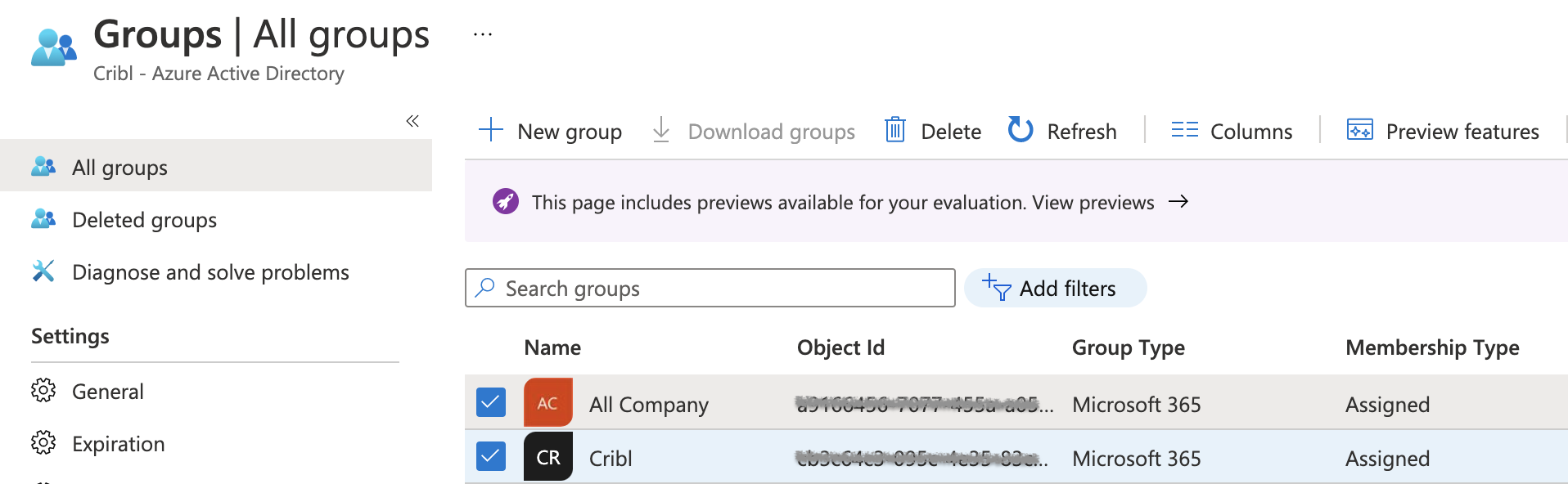Sort by Group Type column header

(x=1128, y=347)
